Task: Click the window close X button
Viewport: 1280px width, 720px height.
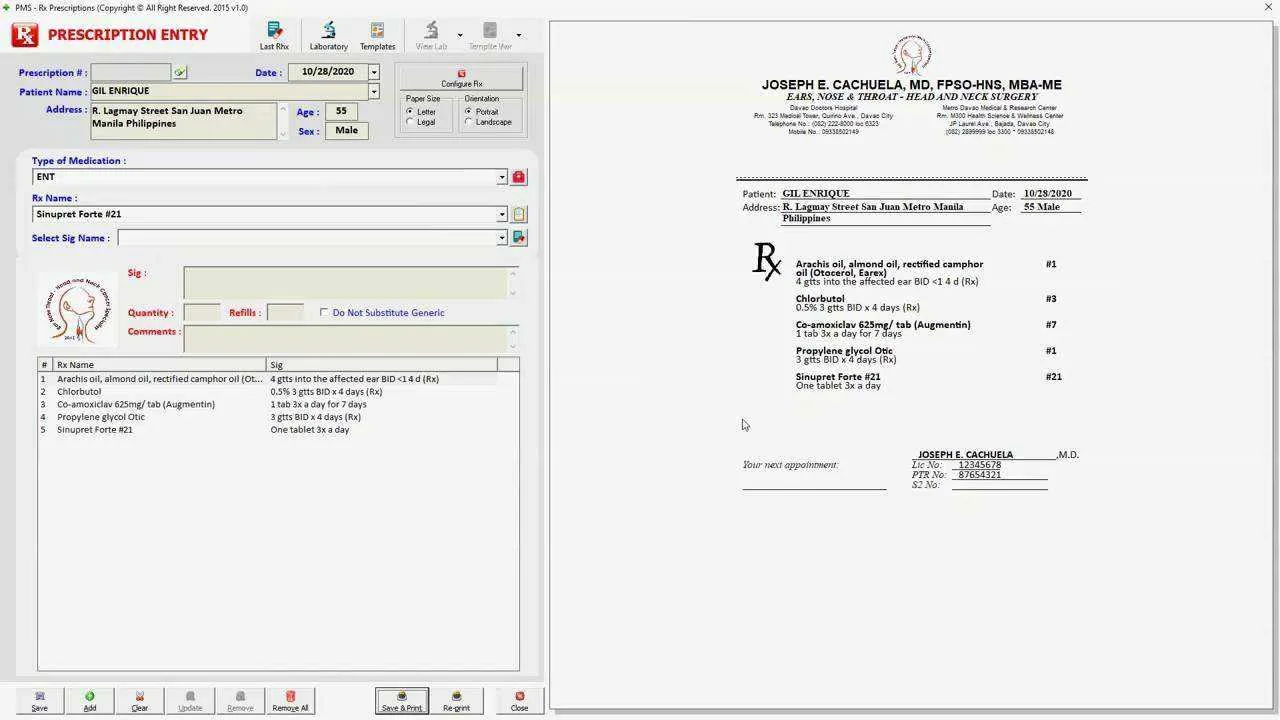Action: coord(1269,7)
